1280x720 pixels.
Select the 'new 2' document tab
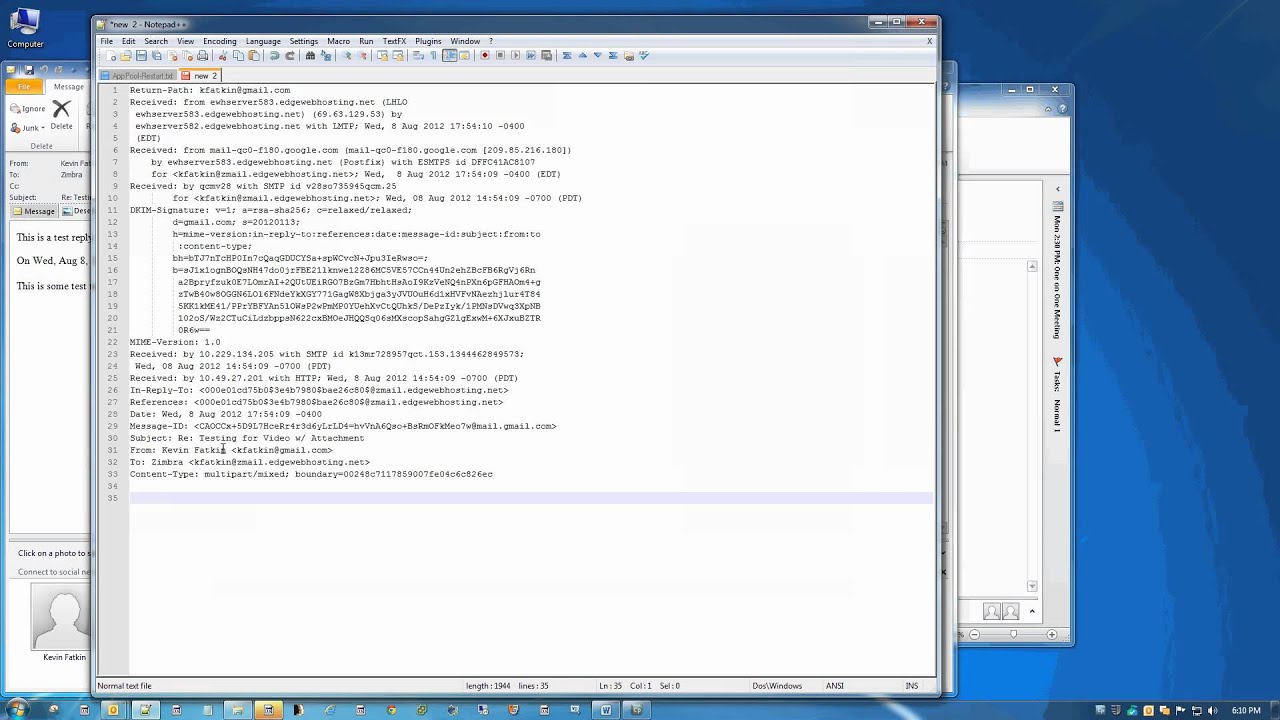coord(200,76)
